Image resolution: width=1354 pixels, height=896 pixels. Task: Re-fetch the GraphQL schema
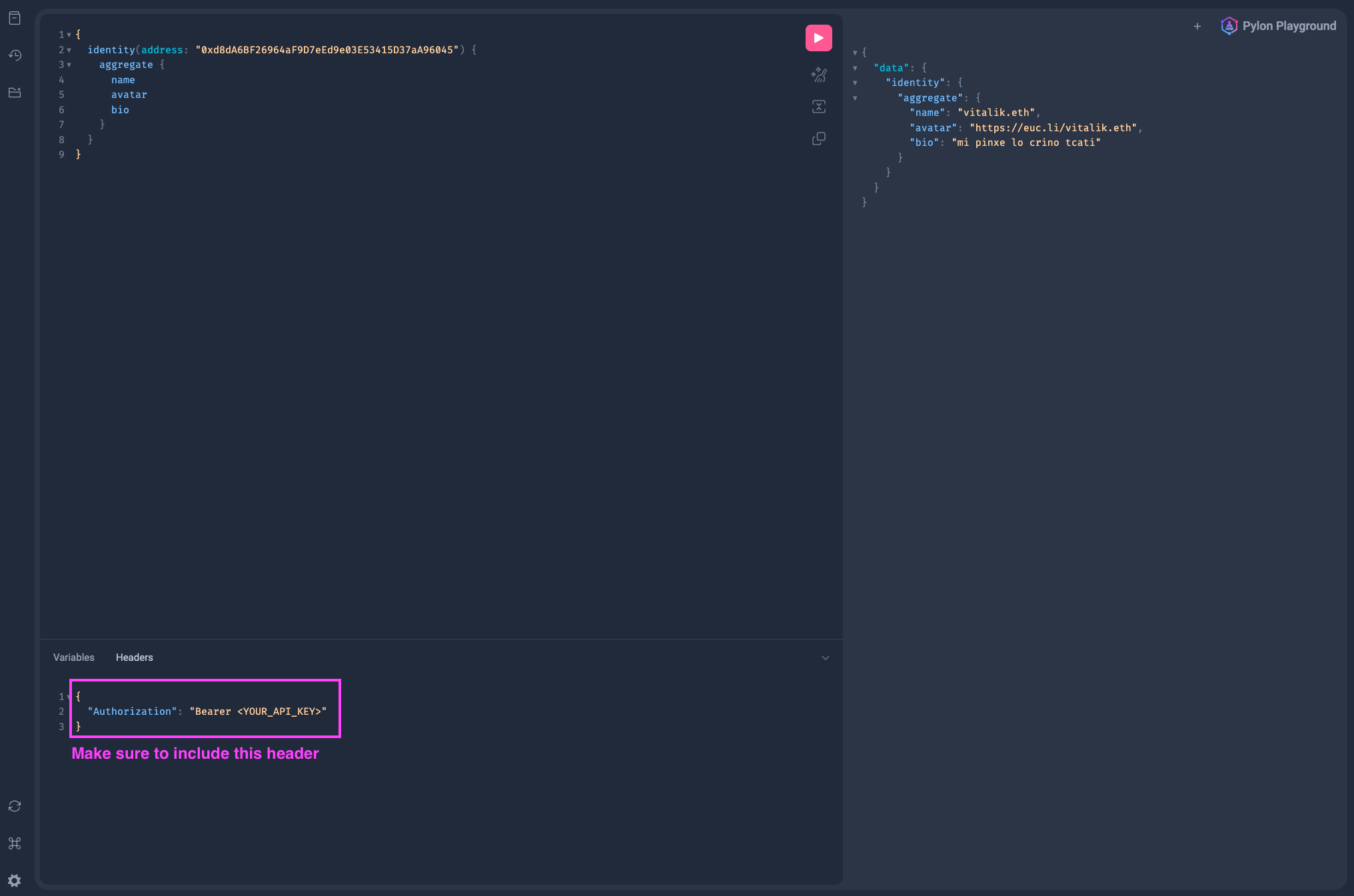[x=15, y=806]
